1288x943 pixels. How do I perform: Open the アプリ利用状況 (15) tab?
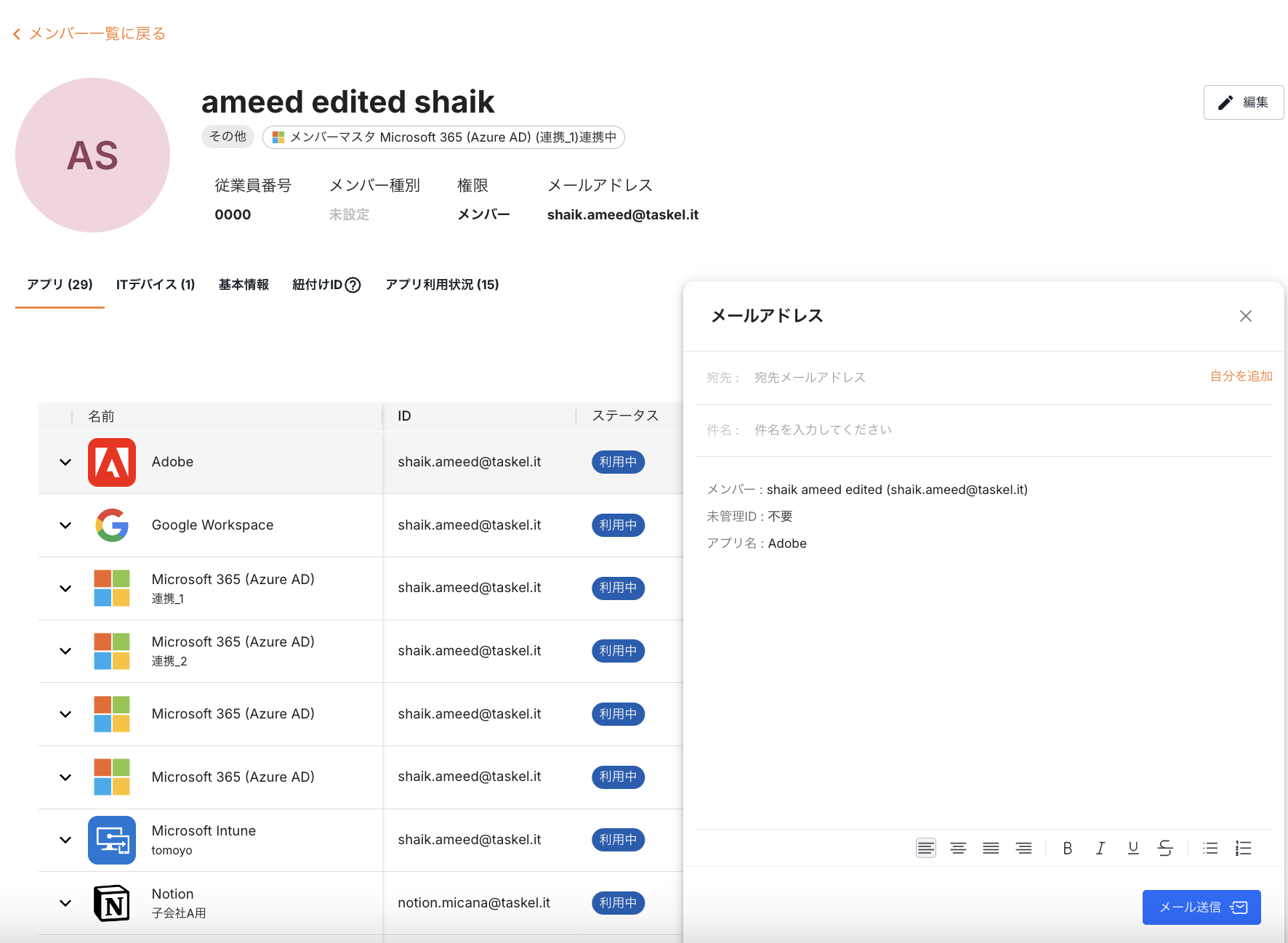442,285
